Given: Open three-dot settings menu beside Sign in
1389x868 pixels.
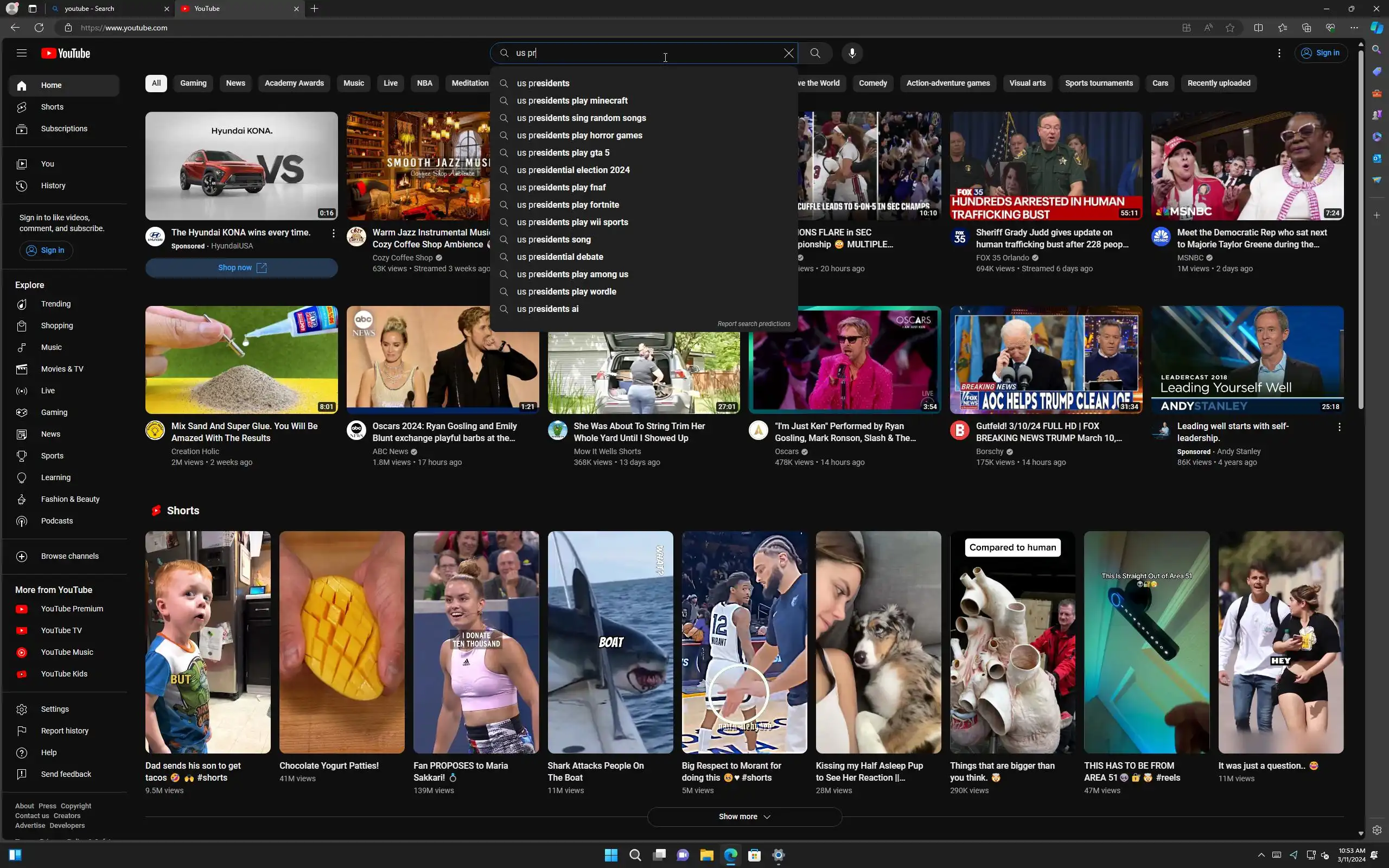Looking at the screenshot, I should [1279, 53].
